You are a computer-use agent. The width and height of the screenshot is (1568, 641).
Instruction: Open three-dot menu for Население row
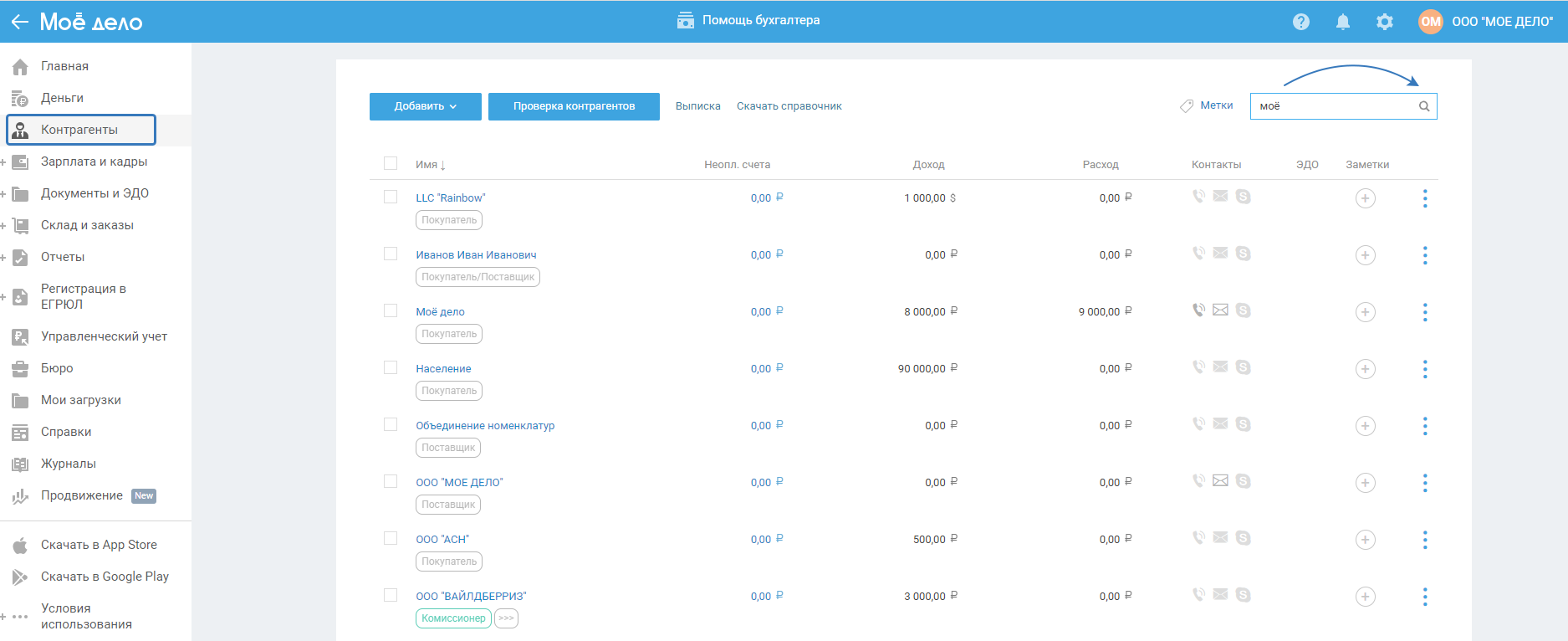click(x=1425, y=369)
